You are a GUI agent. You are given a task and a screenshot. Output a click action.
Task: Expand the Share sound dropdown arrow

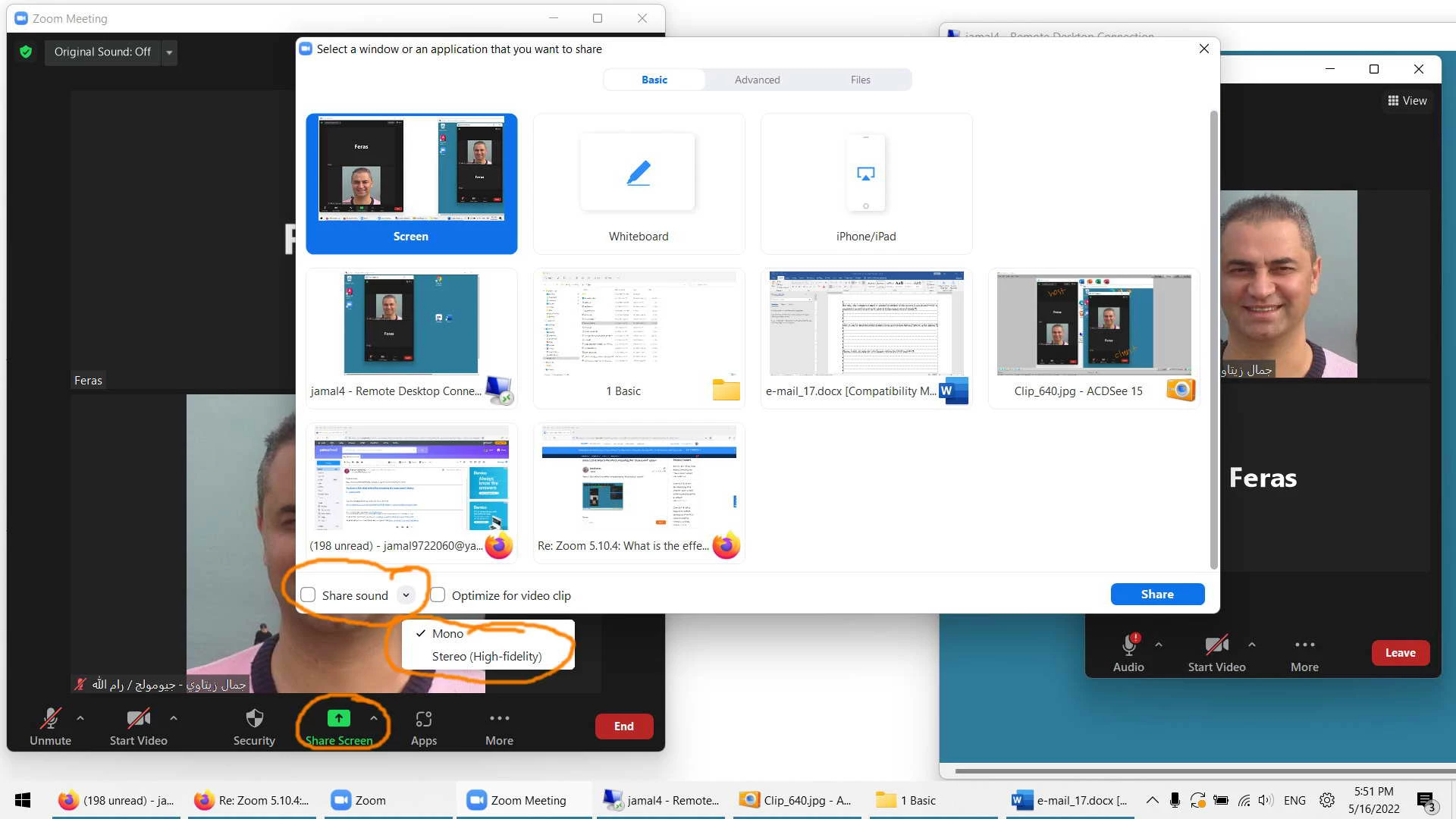point(406,595)
